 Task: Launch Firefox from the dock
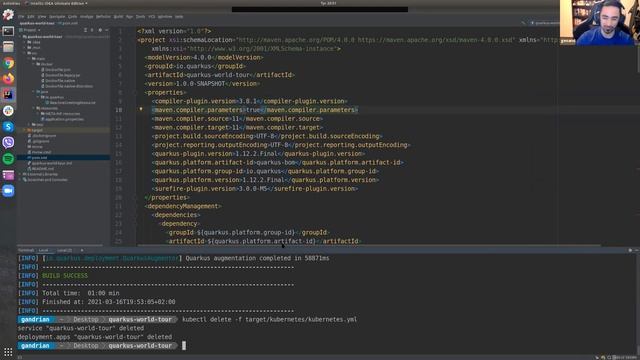click(x=8, y=79)
